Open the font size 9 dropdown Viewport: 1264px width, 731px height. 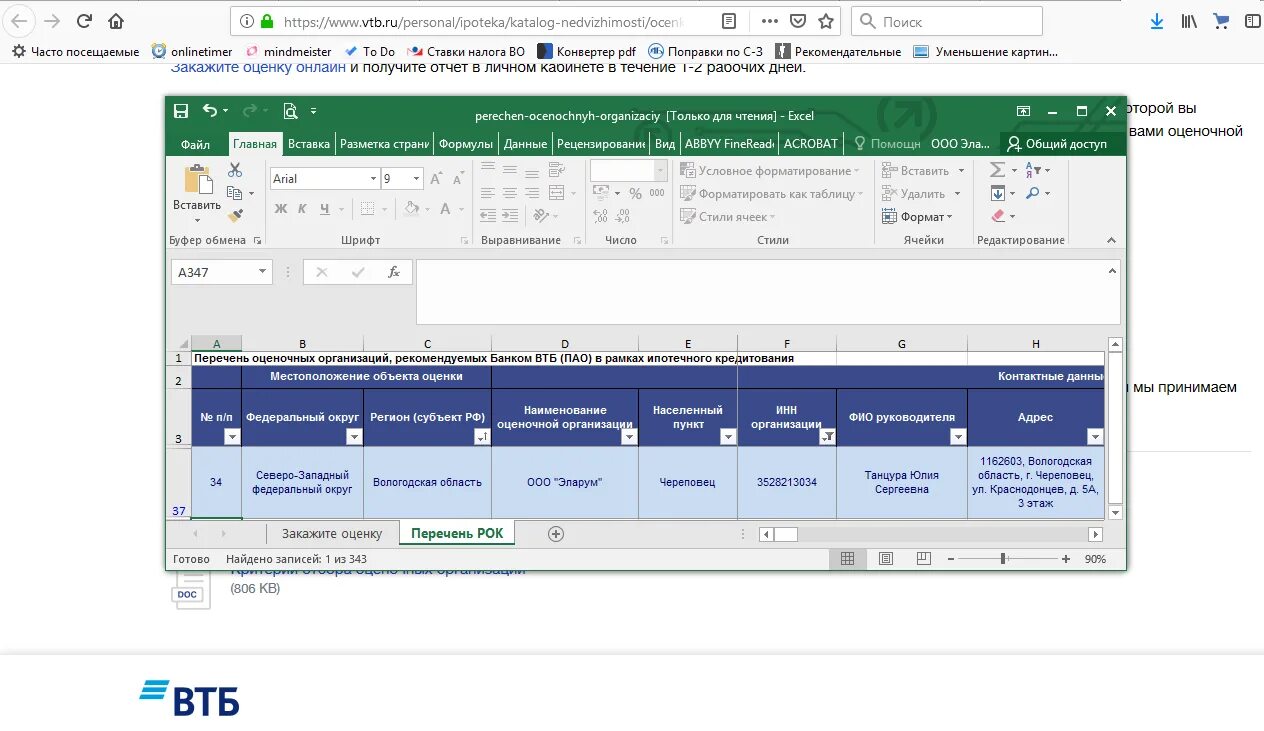417,179
